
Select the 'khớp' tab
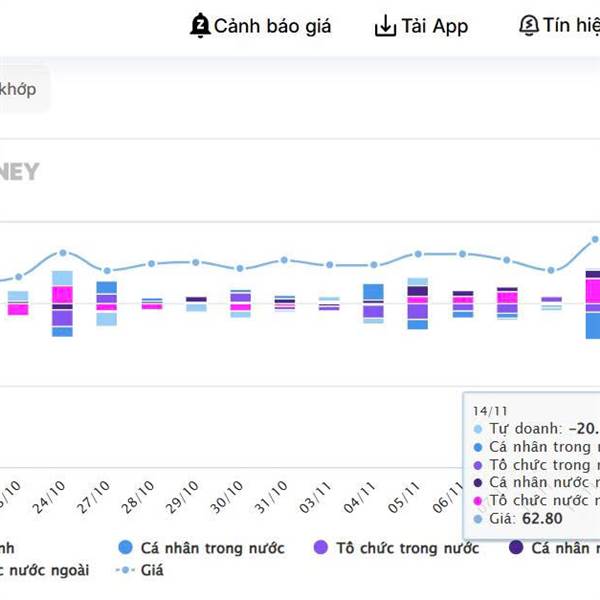click(18, 89)
